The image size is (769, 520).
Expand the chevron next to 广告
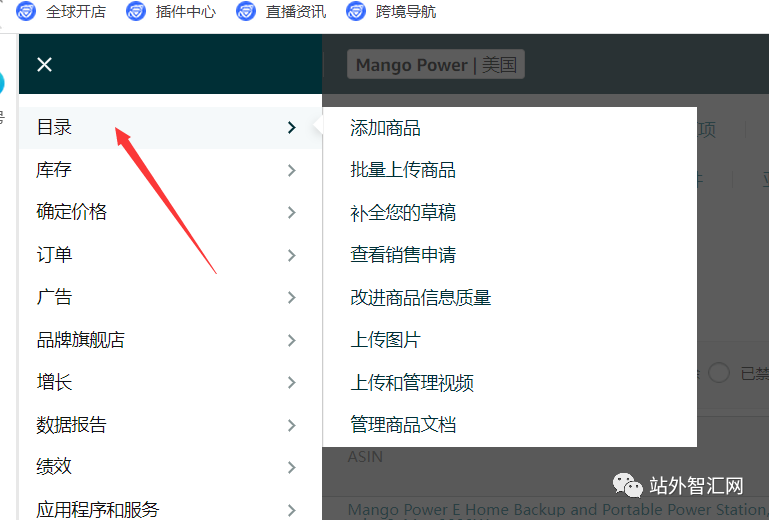[x=292, y=297]
